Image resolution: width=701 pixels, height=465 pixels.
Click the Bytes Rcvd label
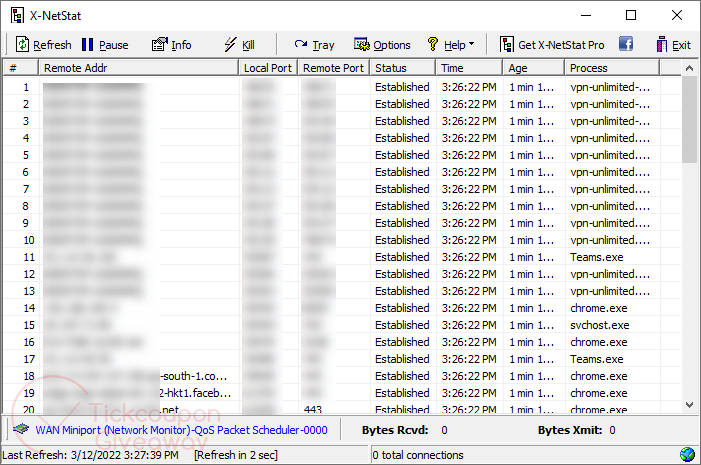point(395,430)
